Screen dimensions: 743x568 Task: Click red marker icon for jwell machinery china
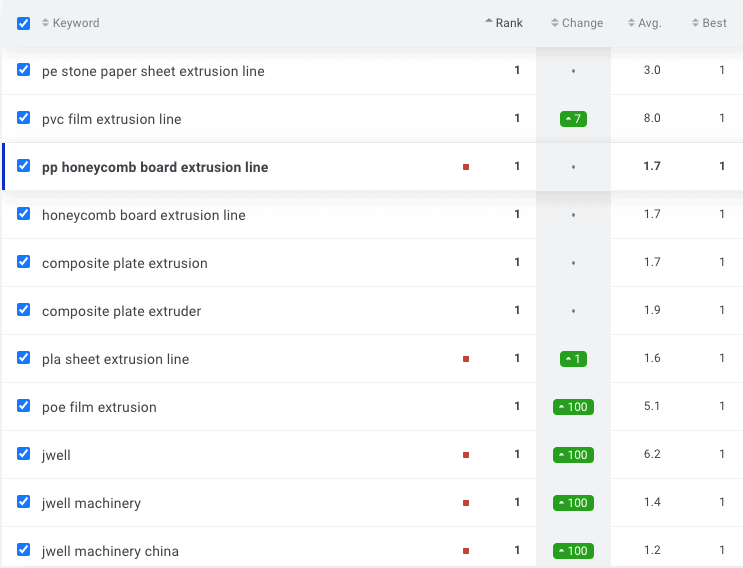[x=466, y=551]
